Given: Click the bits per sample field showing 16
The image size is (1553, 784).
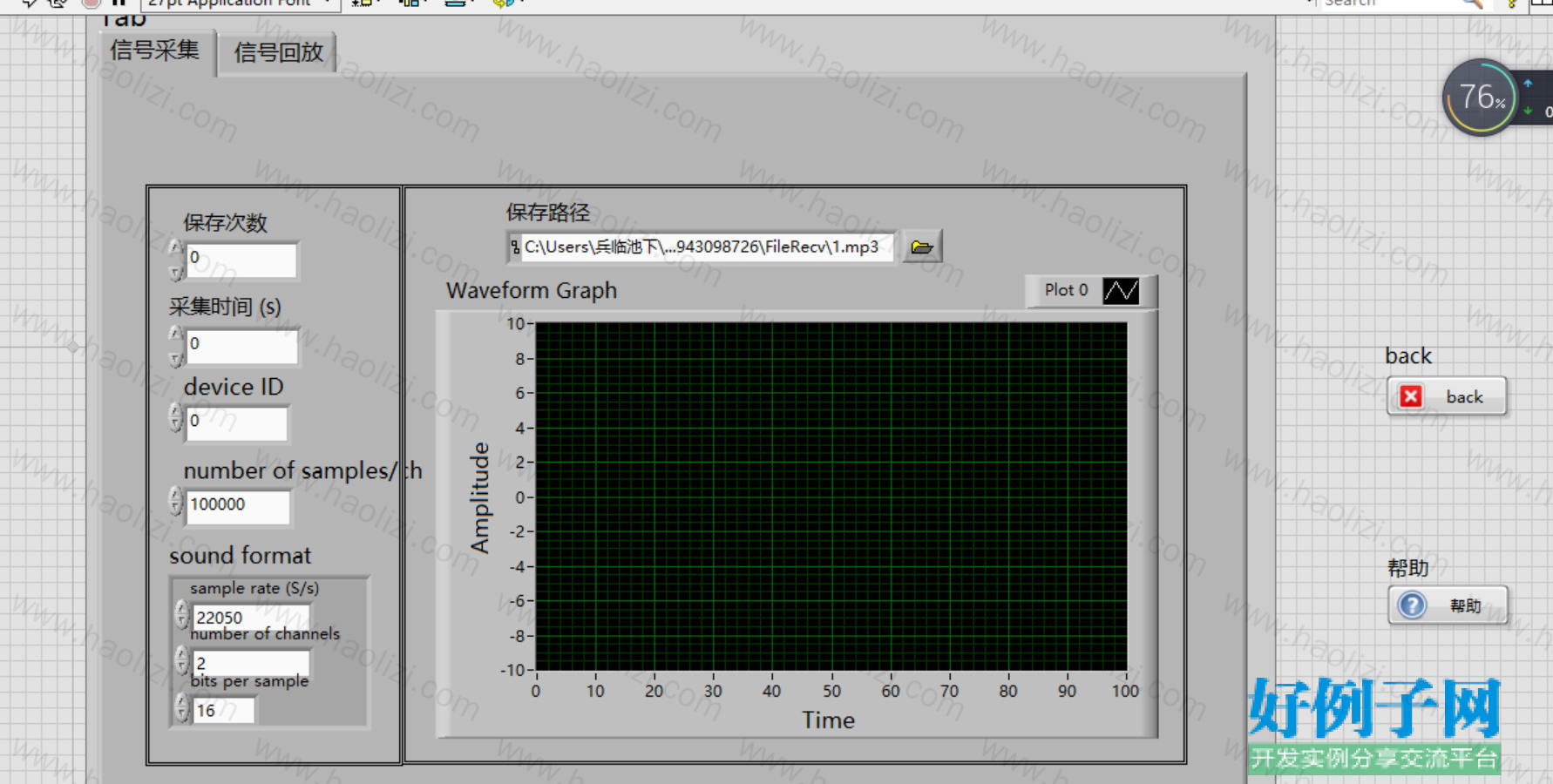Looking at the screenshot, I should coord(223,710).
